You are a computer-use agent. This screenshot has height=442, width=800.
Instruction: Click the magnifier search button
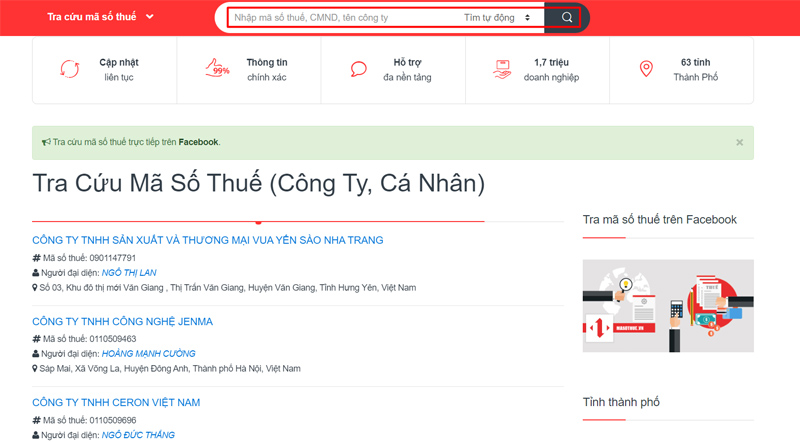point(566,17)
